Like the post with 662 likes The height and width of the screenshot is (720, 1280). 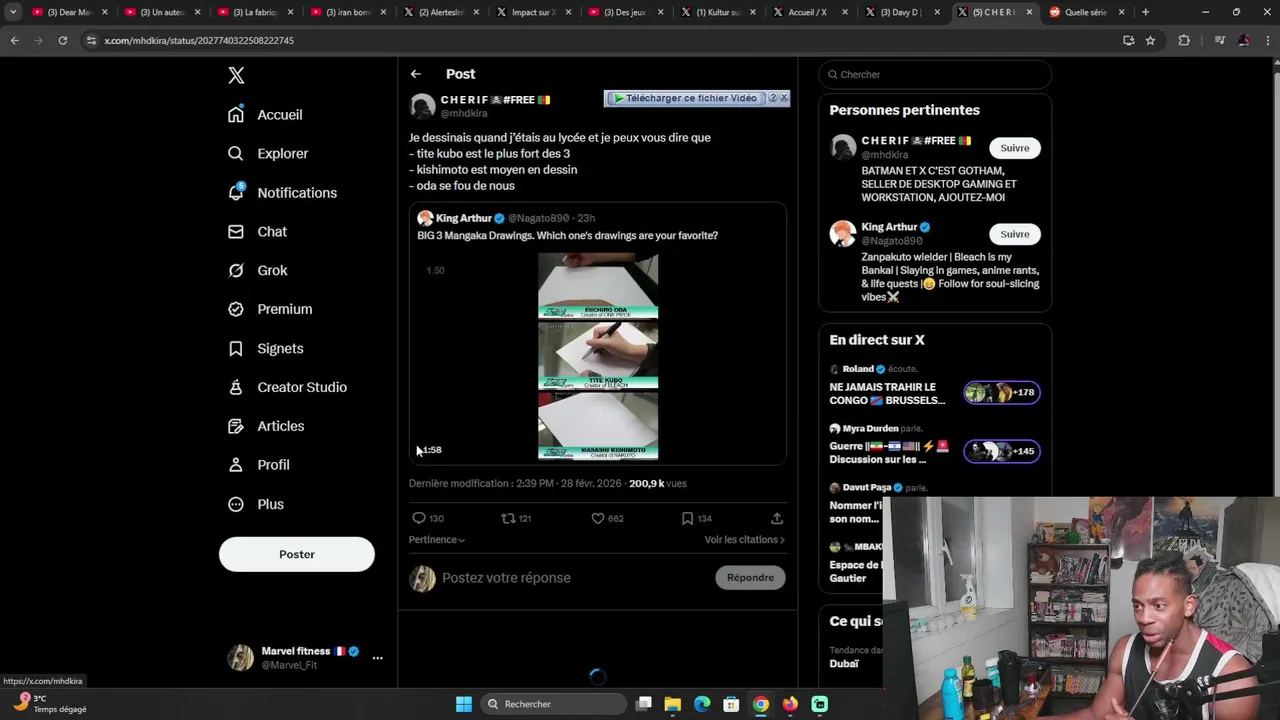pyautogui.click(x=598, y=518)
